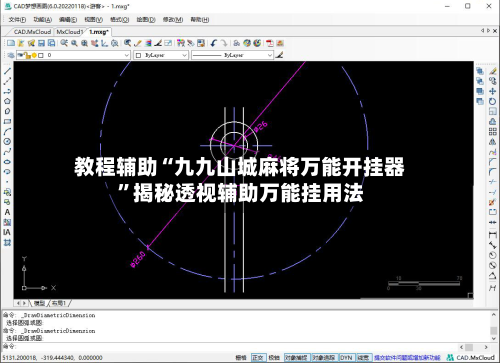Toggle 正交 ortho mode in status bar

258,358
